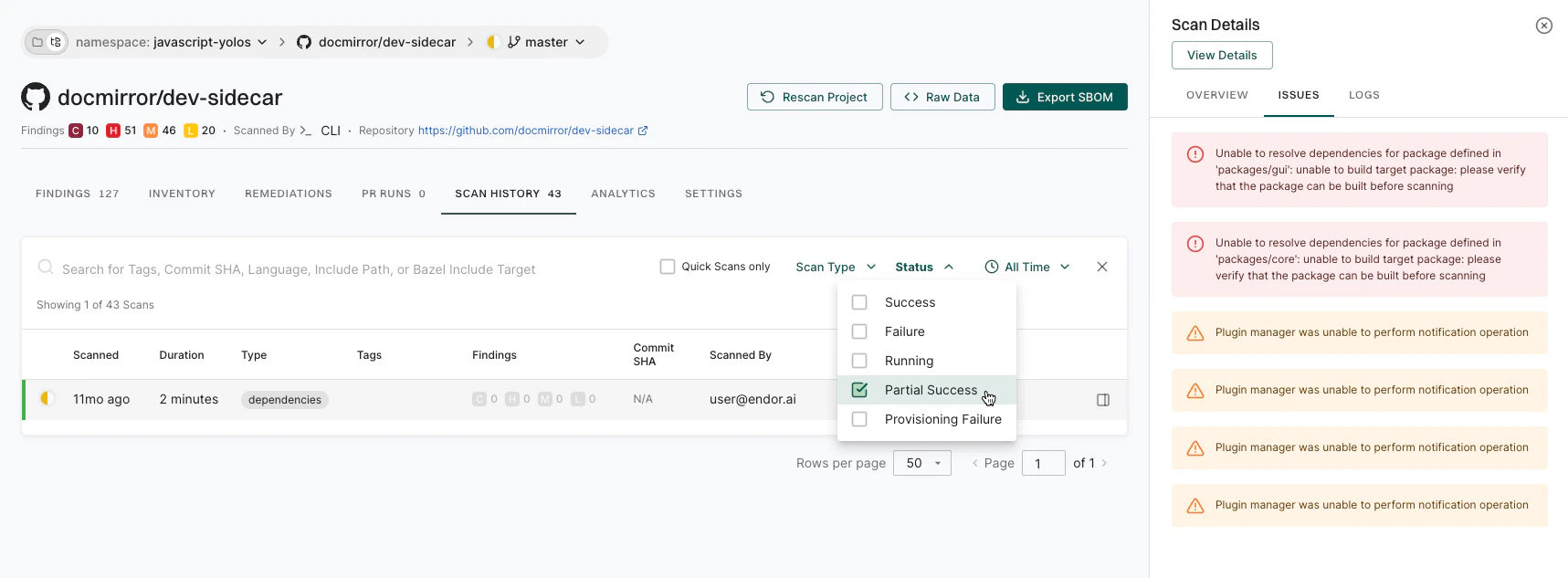Click the namespace tree icon in breadcrumb
This screenshot has height=578, width=1568.
tap(56, 42)
